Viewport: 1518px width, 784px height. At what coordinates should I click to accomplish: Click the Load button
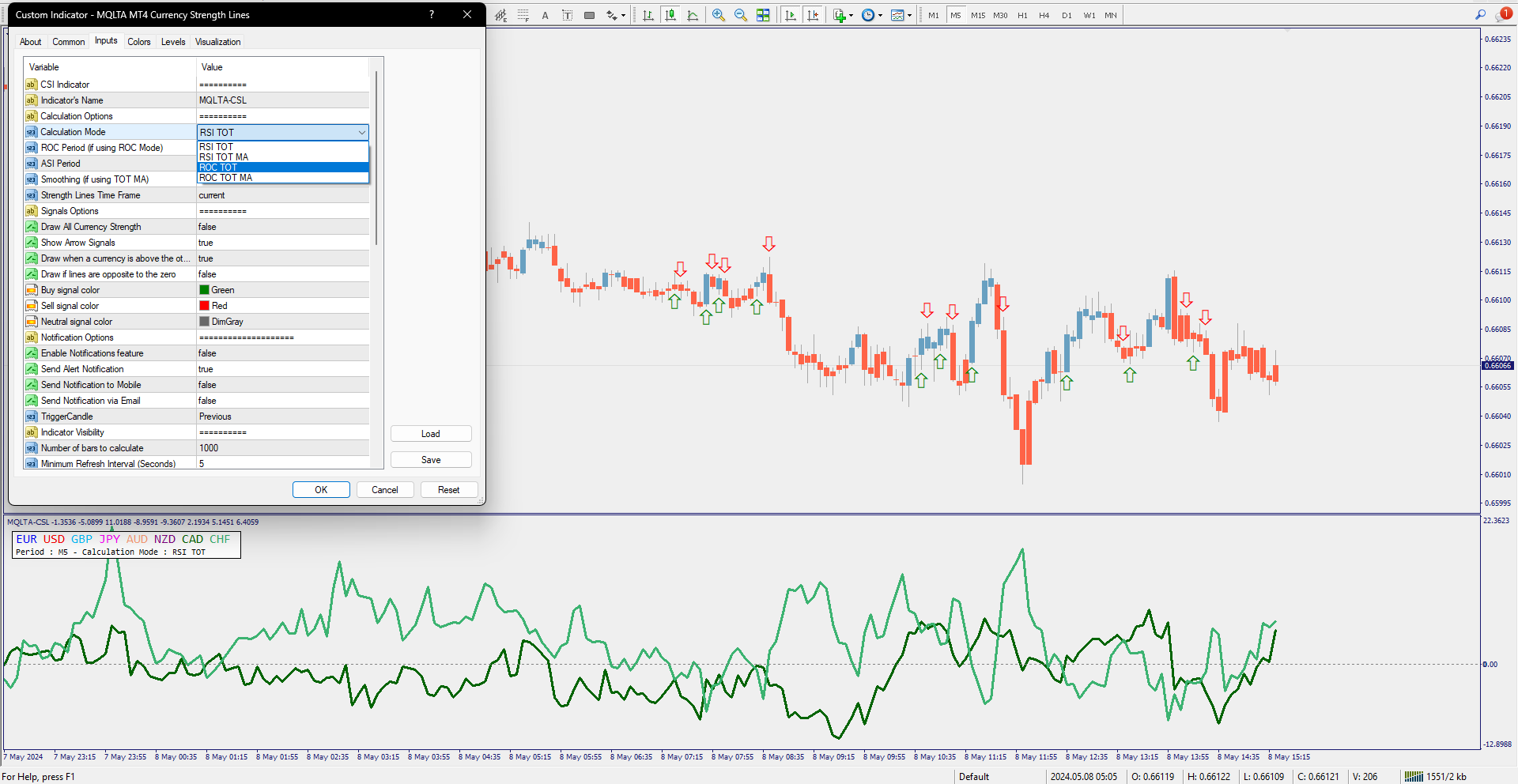[431, 434]
